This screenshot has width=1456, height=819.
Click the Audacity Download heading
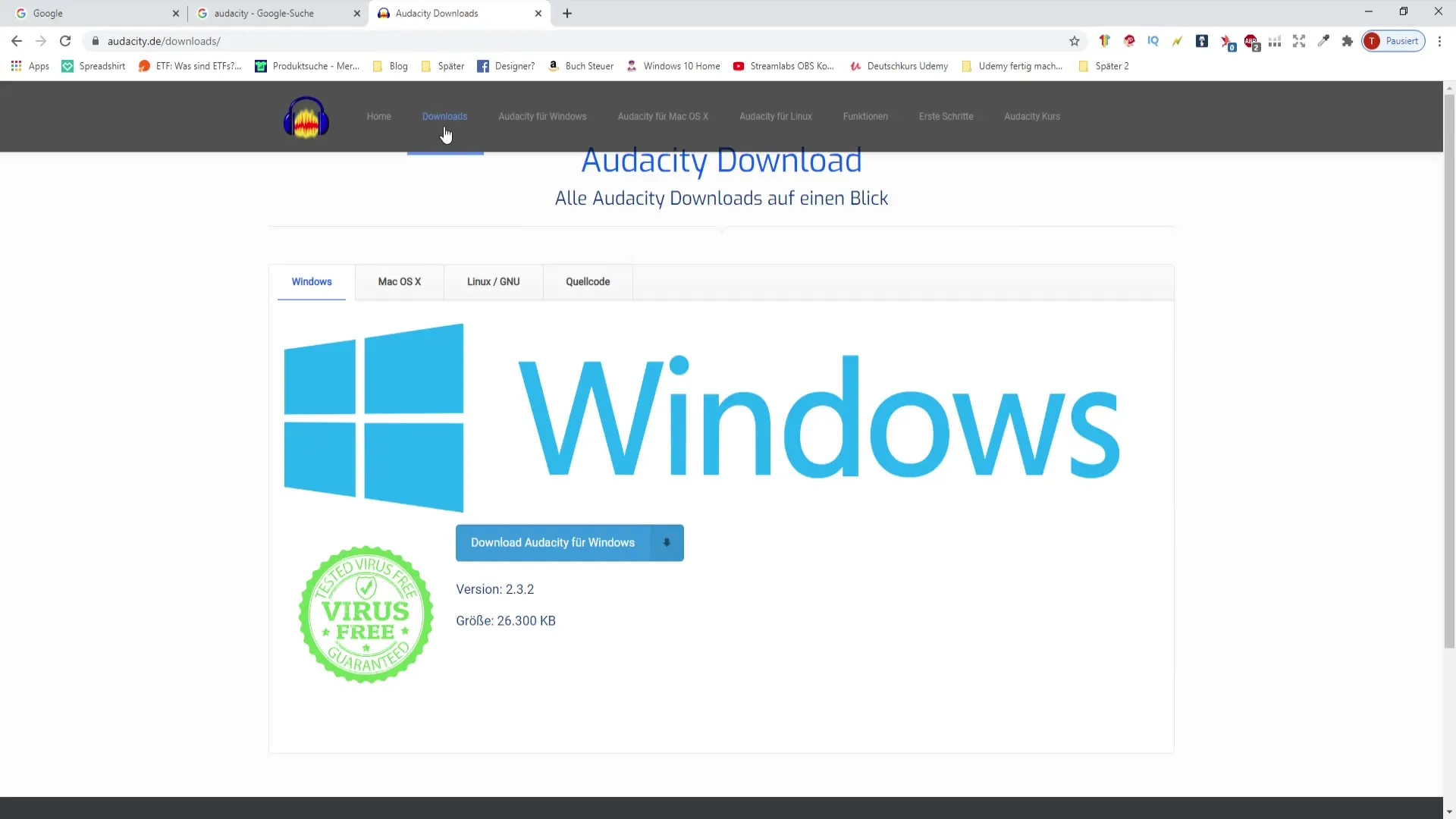(x=721, y=161)
